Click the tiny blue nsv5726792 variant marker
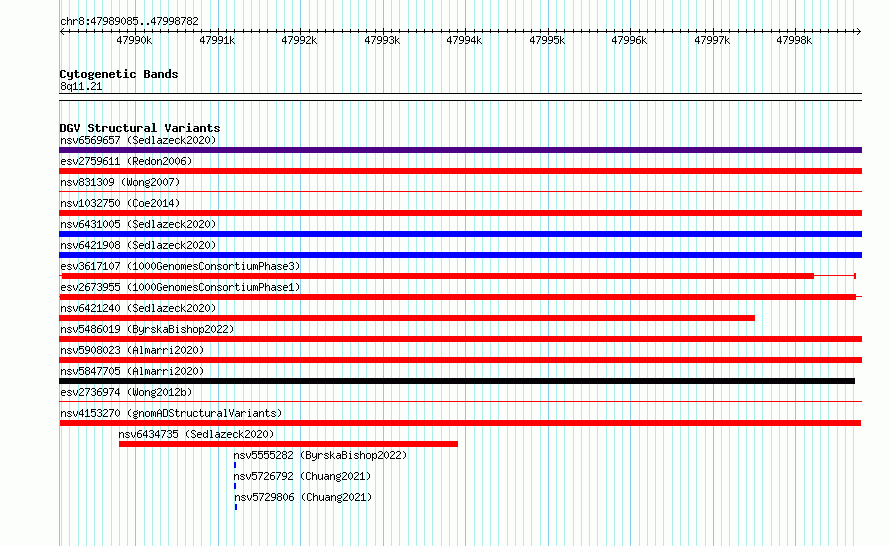This screenshot has width=890, height=546. [235, 486]
